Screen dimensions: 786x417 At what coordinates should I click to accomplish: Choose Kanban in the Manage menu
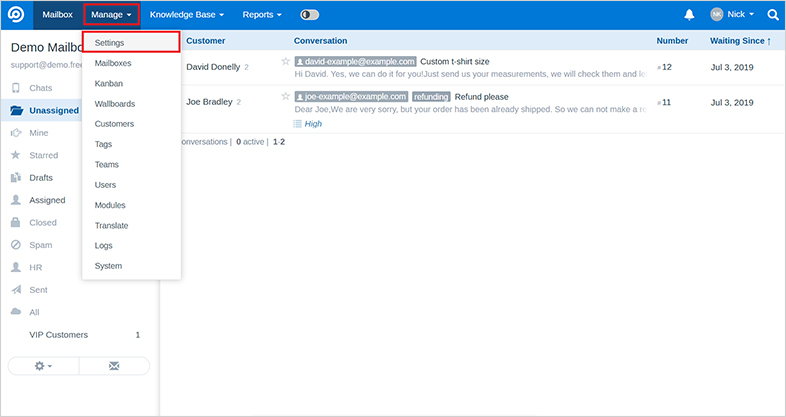click(110, 83)
